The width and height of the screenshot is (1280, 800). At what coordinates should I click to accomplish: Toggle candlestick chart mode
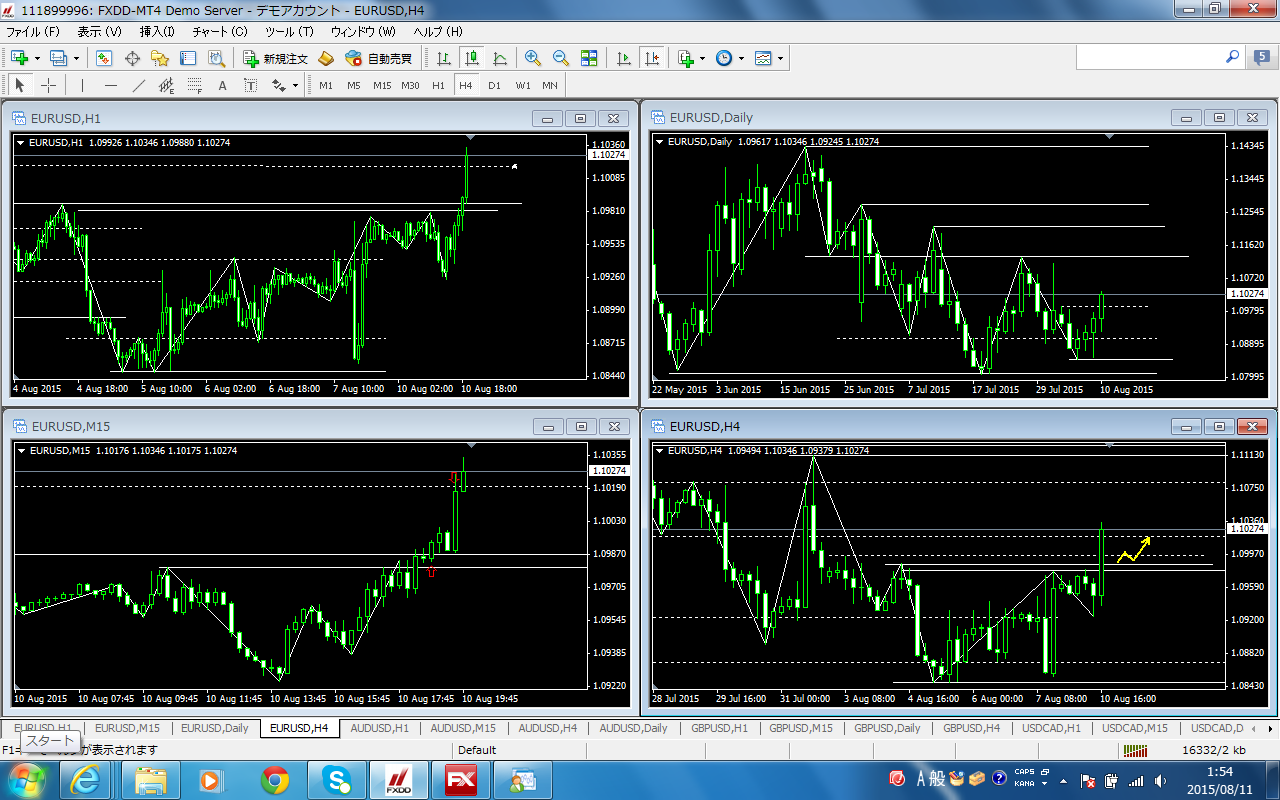pyautogui.click(x=471, y=58)
